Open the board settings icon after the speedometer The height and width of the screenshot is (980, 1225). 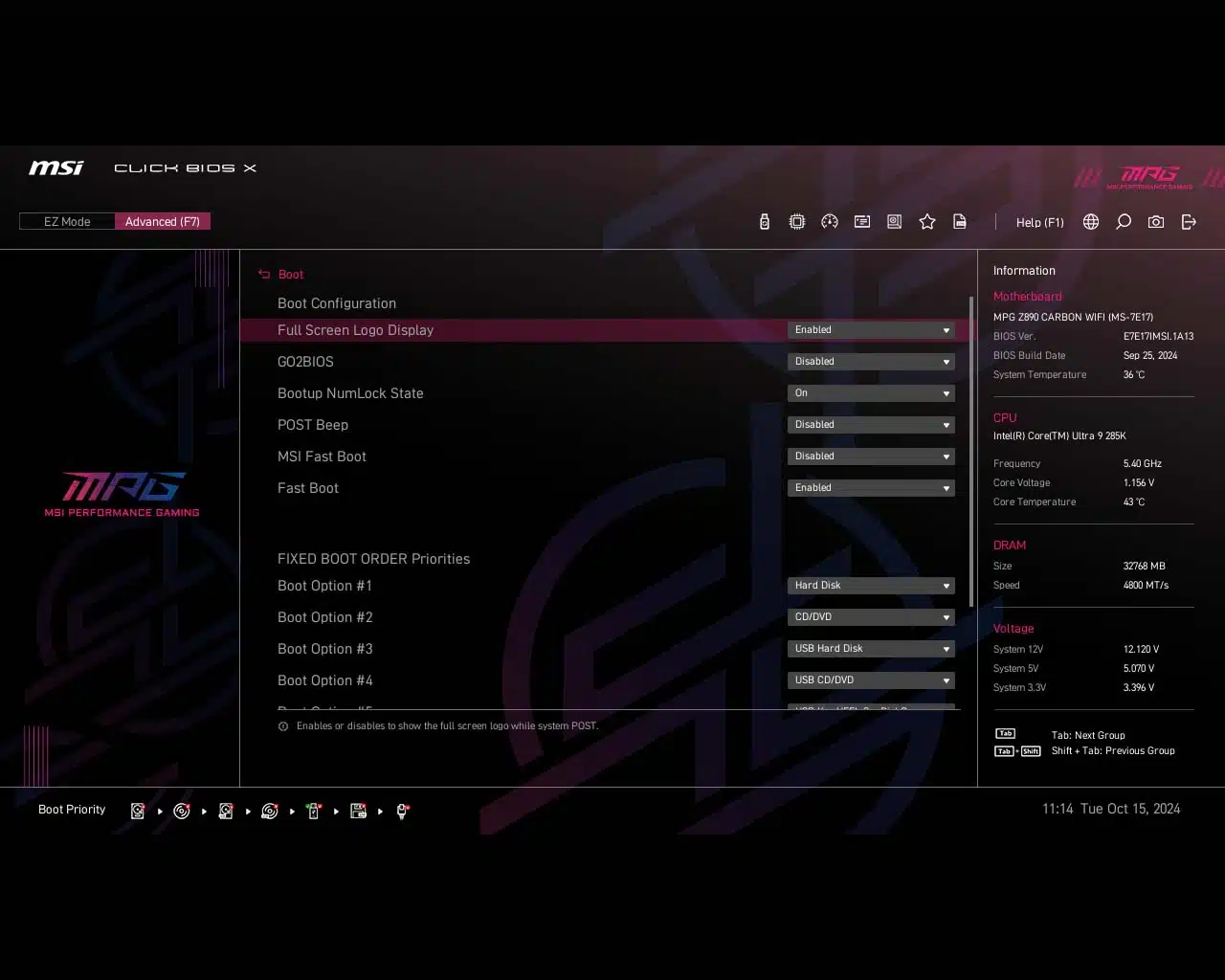(862, 222)
